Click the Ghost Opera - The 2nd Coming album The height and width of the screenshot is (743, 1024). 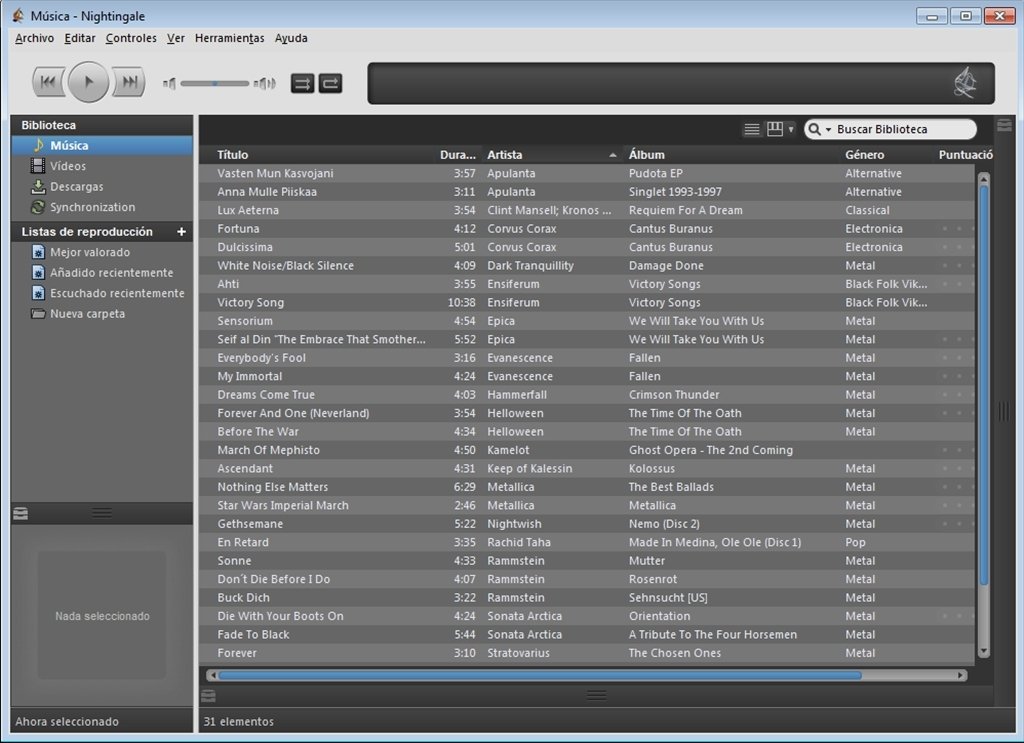click(x=711, y=450)
